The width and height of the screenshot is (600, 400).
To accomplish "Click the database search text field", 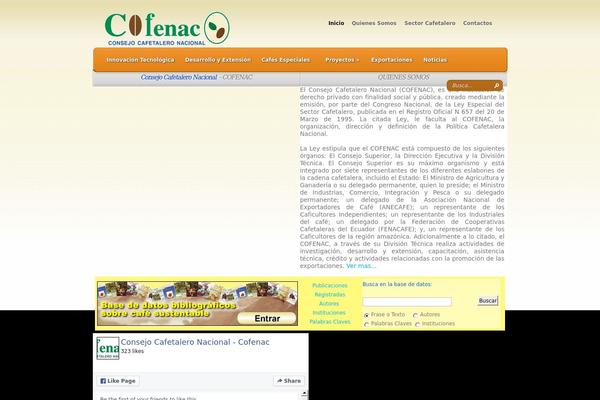I will (x=407, y=302).
